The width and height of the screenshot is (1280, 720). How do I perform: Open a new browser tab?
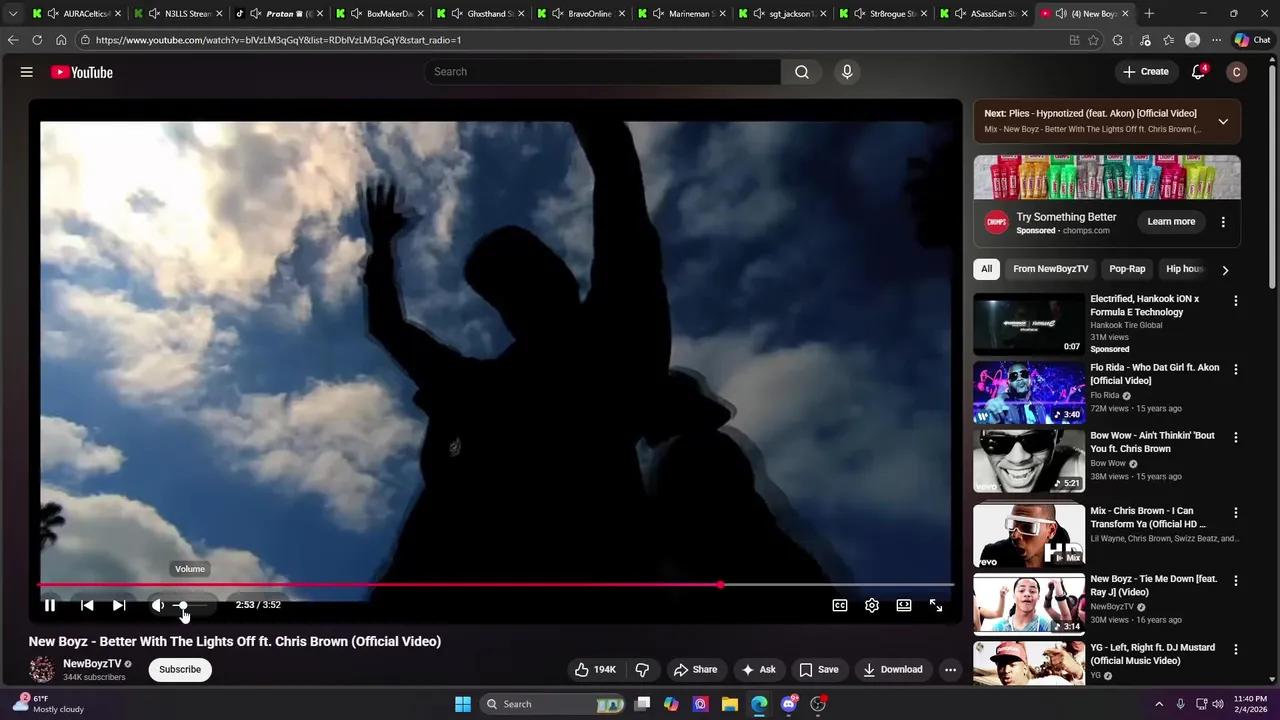click(x=1149, y=14)
